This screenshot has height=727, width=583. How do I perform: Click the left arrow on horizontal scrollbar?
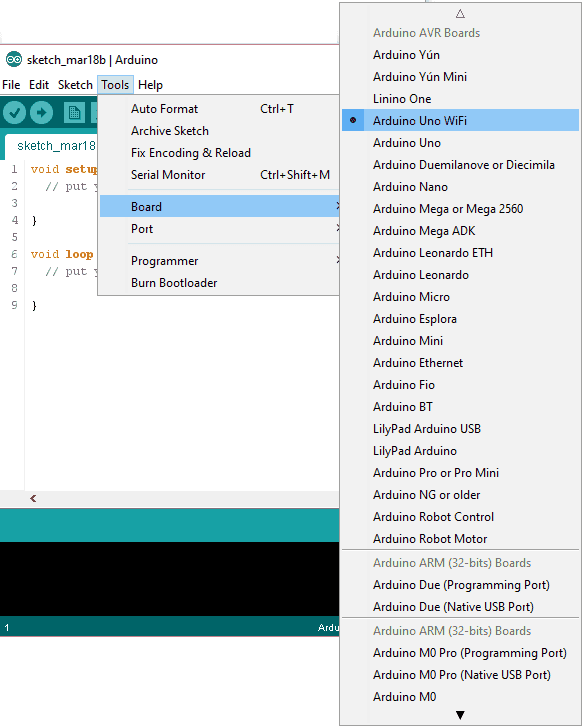(33, 498)
